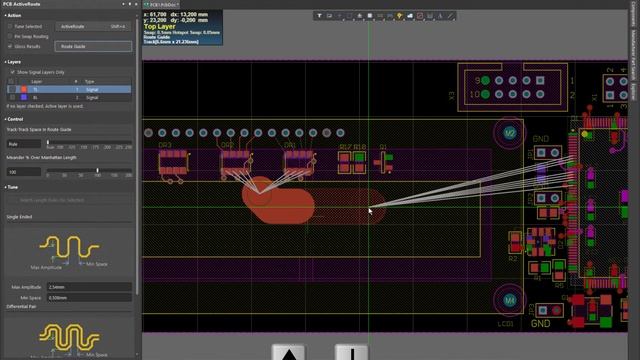Check the BL layer row checkbox
This screenshot has width=640, height=360.
[12, 98]
